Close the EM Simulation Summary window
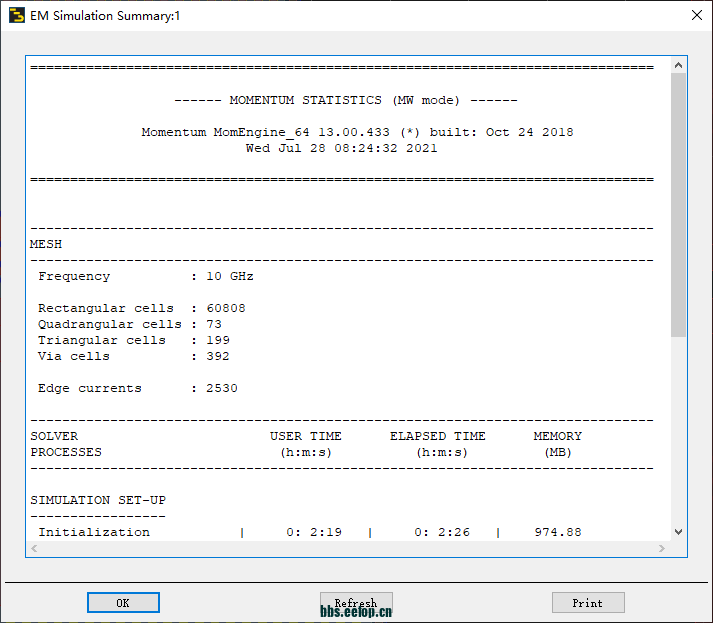The width and height of the screenshot is (713, 623). point(696,15)
